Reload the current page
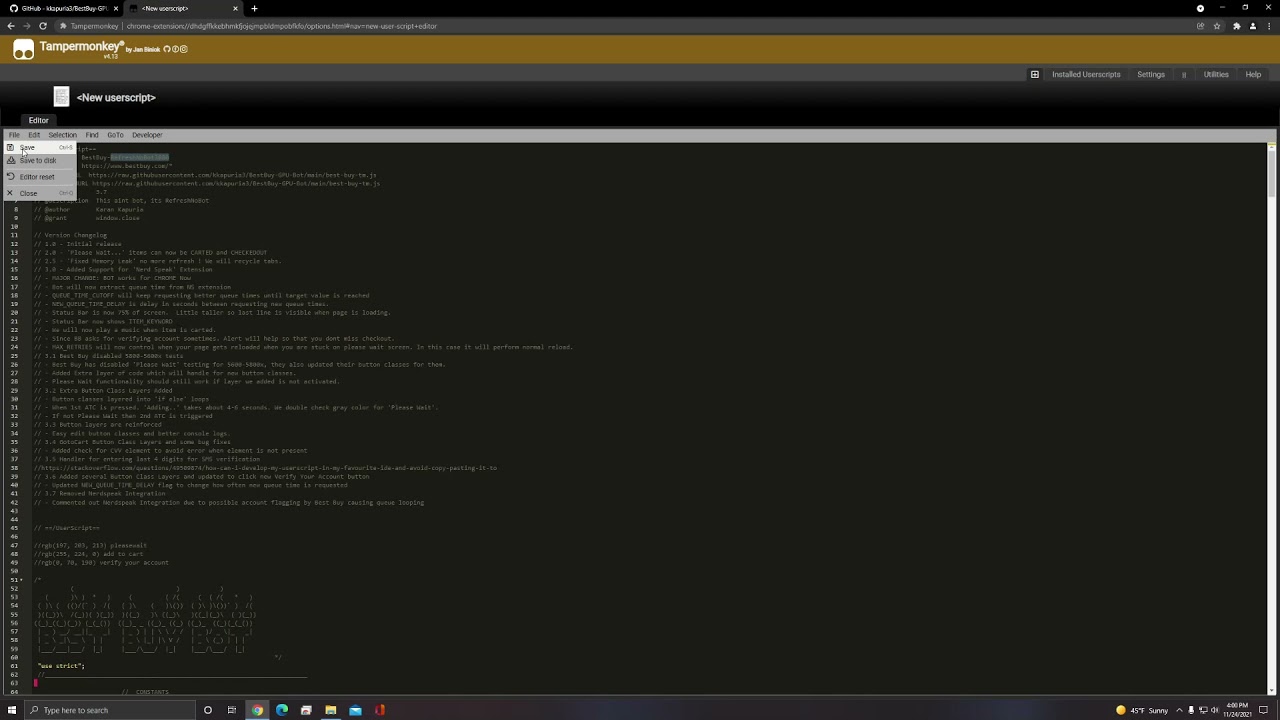1280x720 pixels. pos(45,26)
